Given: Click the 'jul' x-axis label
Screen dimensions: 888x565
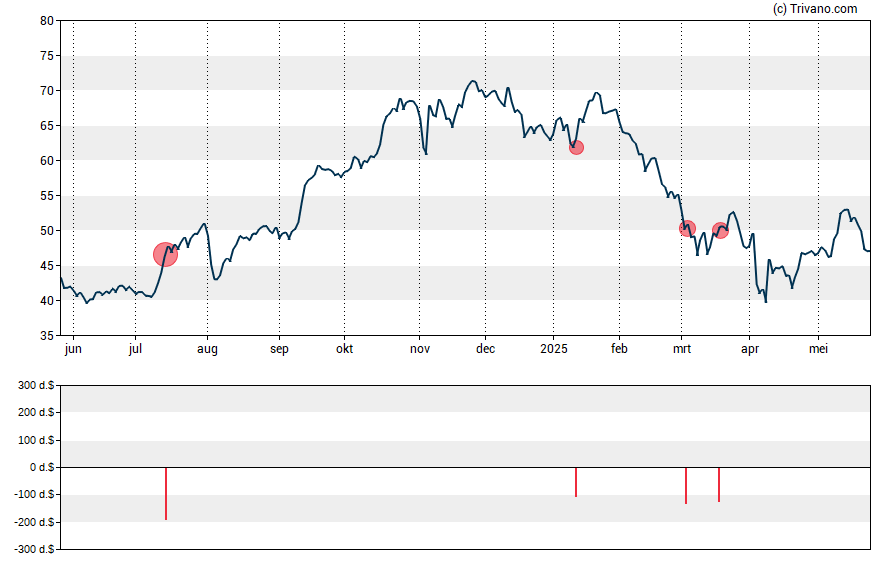Looking at the screenshot, I should 135,349.
